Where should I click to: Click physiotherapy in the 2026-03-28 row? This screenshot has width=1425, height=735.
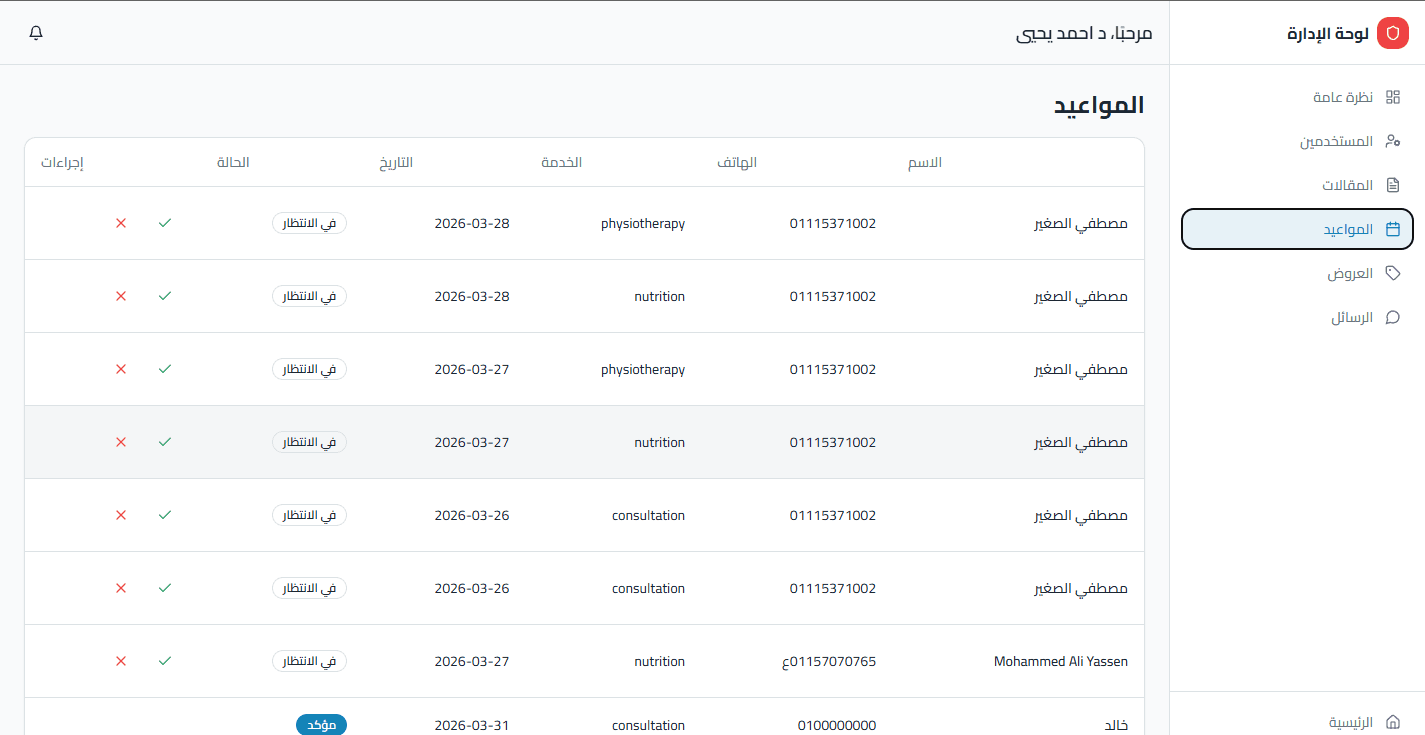(643, 223)
